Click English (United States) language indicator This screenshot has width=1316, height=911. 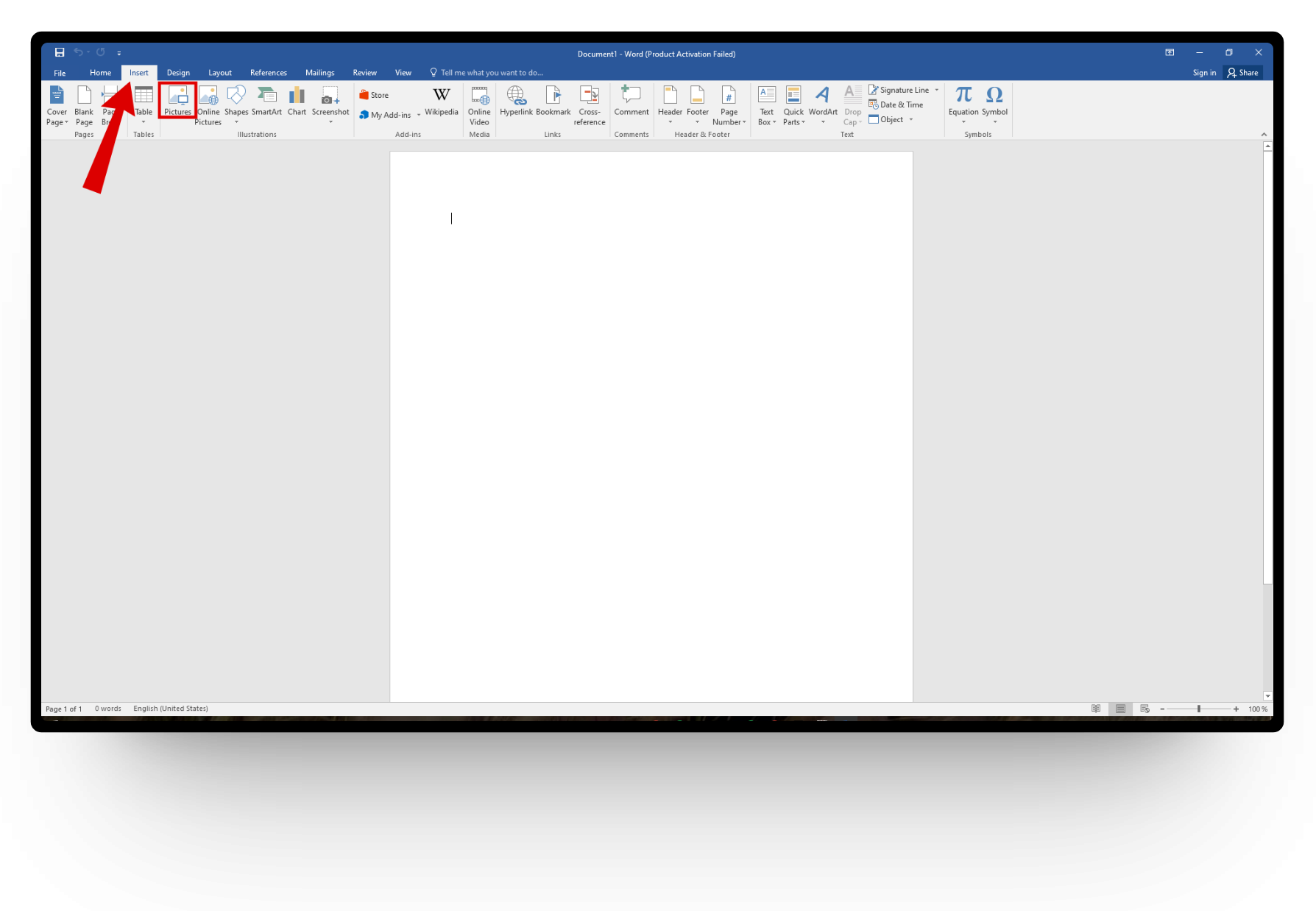(x=171, y=709)
